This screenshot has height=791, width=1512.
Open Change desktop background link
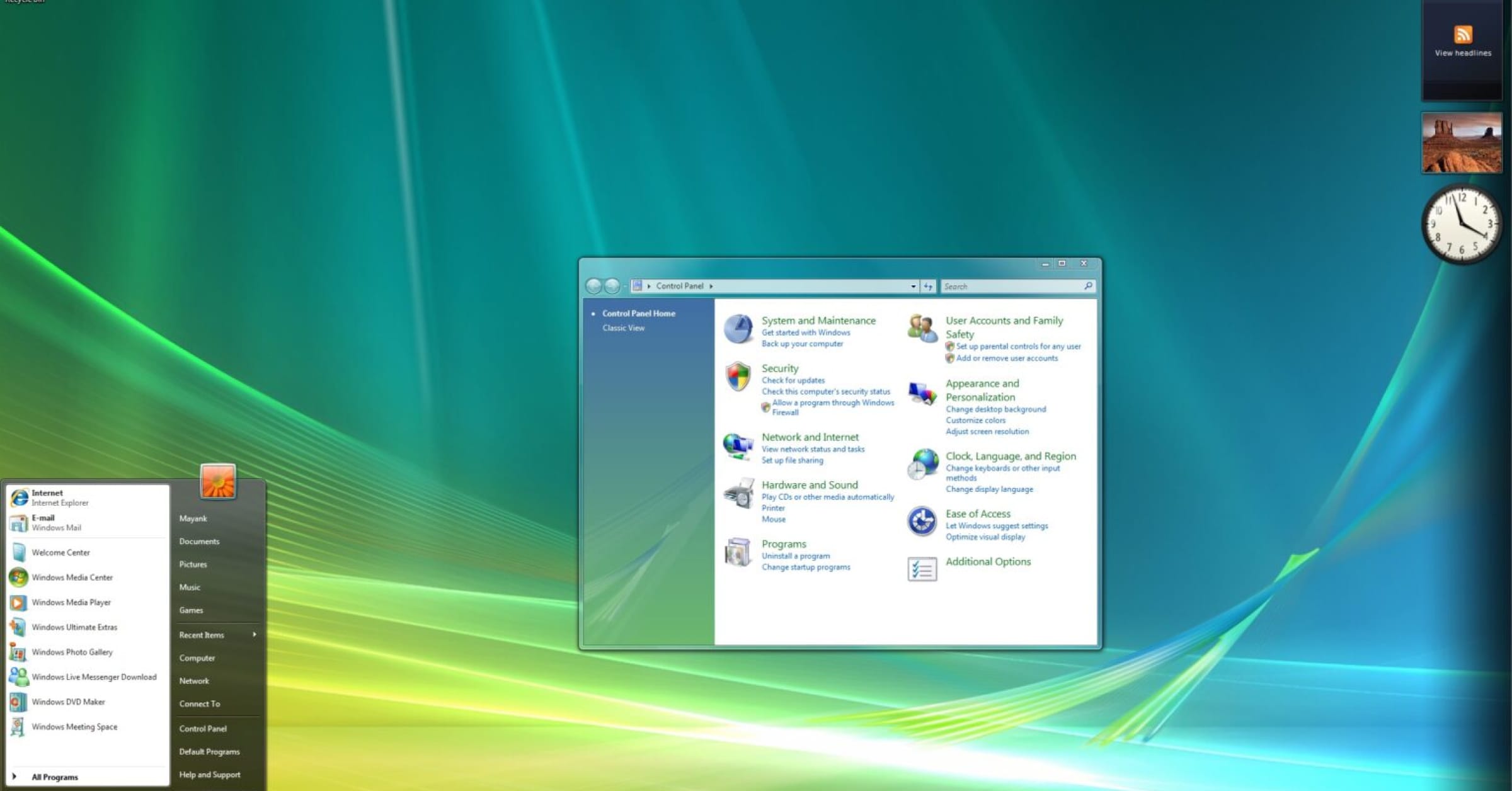click(x=995, y=409)
